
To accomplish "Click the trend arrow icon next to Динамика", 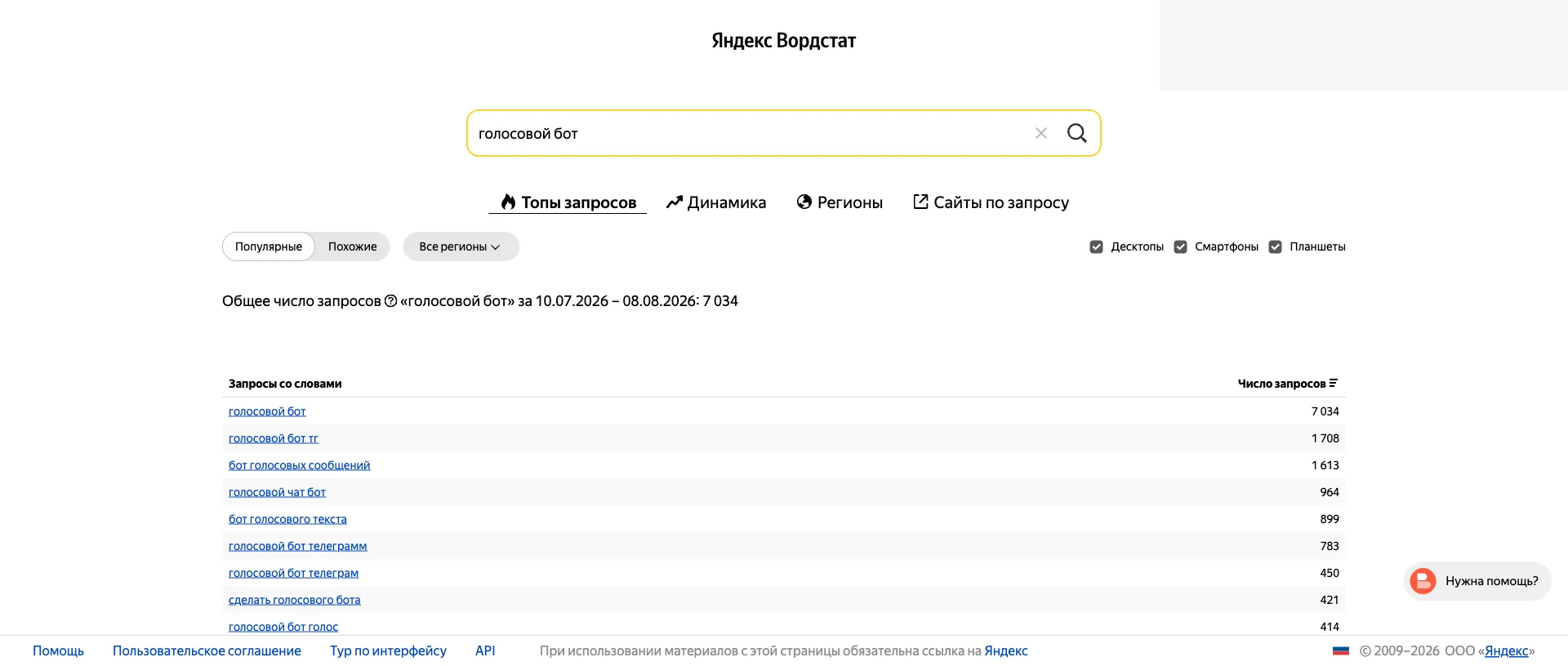I will pos(674,202).
